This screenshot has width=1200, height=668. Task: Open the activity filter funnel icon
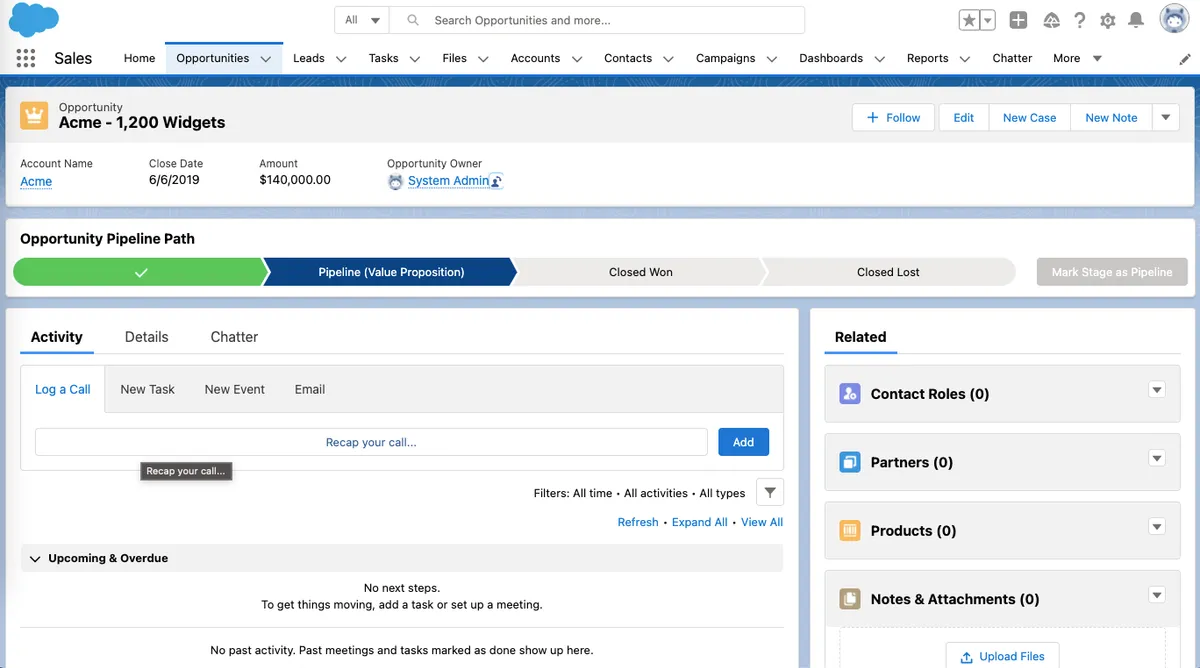click(770, 492)
